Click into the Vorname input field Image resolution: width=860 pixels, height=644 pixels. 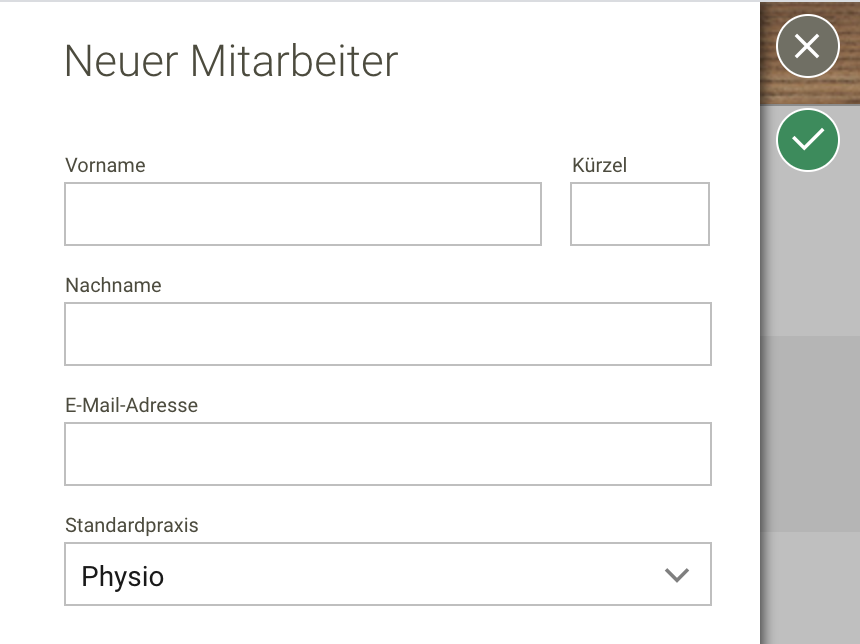(x=302, y=213)
